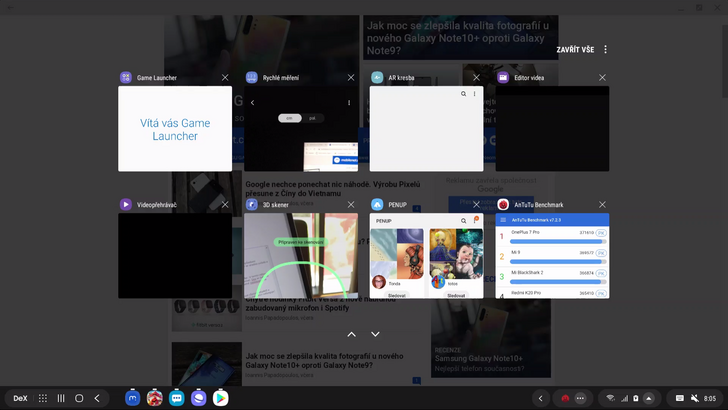The image size is (728, 410).
Task: Expand quick settings with up arrow
Action: [x=649, y=398]
